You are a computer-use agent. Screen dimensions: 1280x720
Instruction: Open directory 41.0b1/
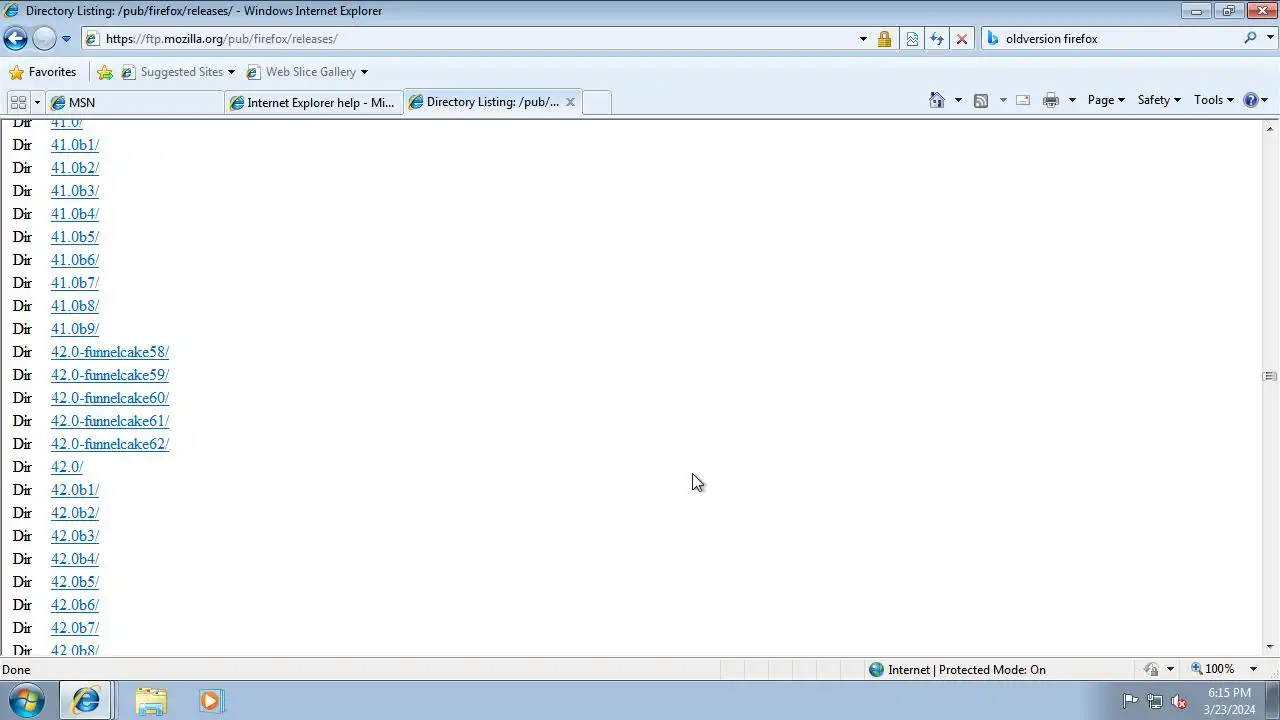coord(75,145)
